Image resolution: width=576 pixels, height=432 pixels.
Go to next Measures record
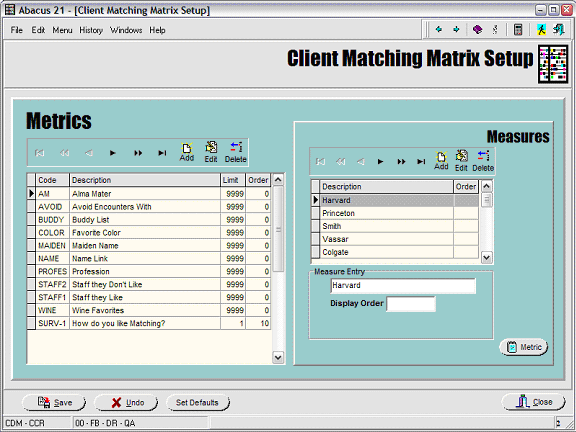pos(380,161)
